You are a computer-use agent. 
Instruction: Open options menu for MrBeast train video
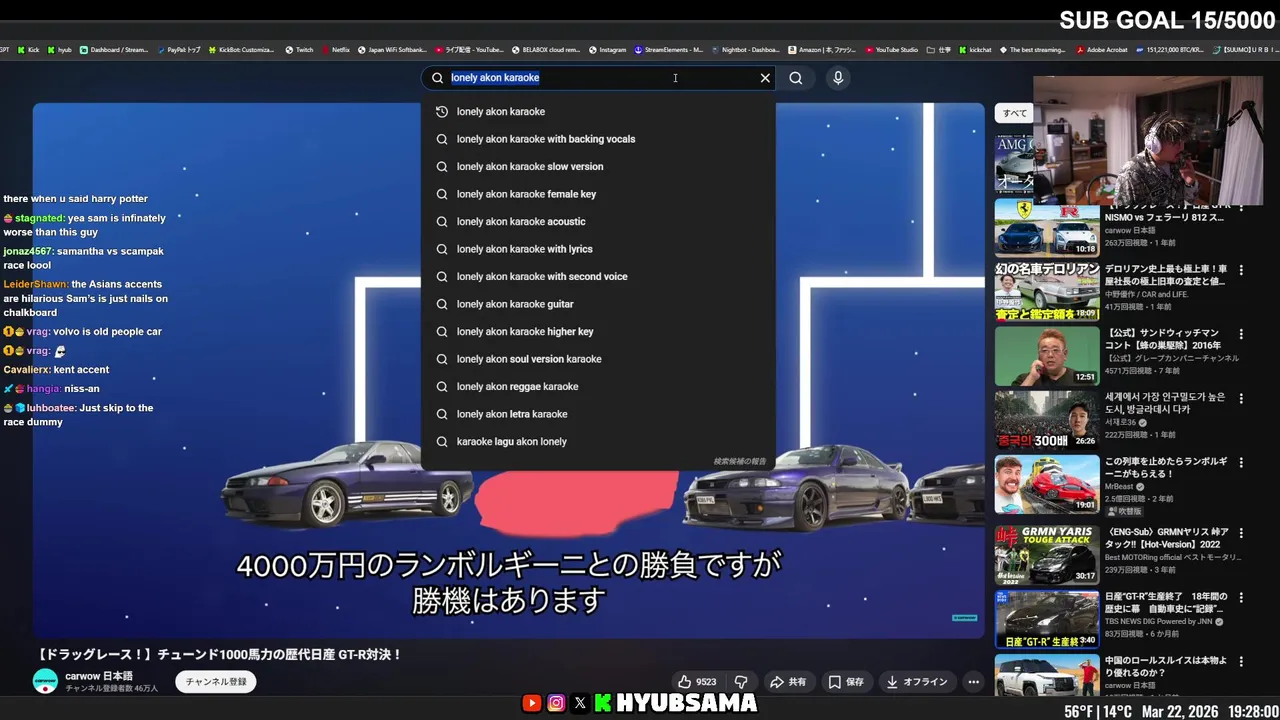[x=1241, y=462]
